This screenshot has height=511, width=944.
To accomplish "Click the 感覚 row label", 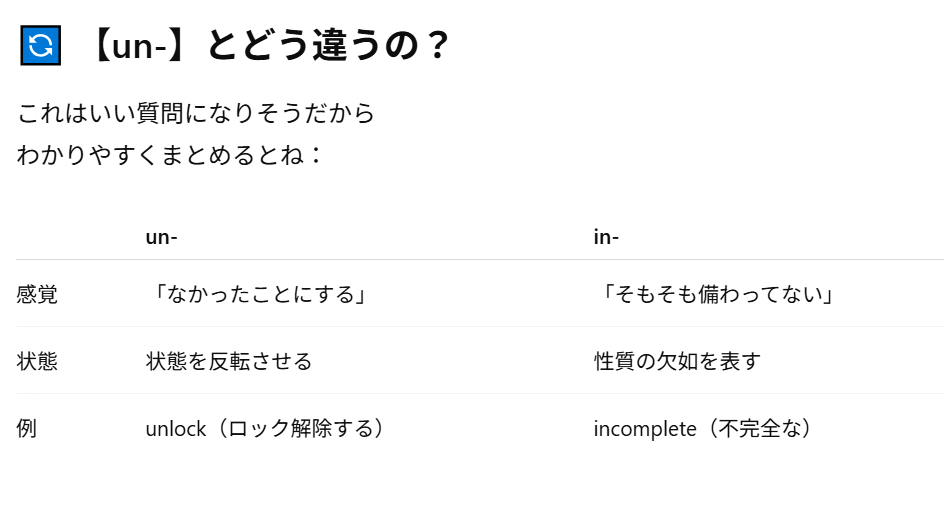I will pyautogui.click(x=37, y=294).
